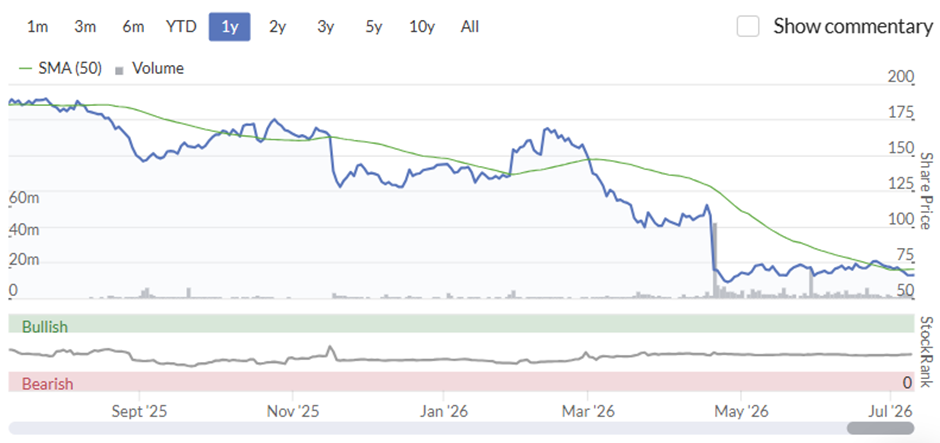Viewport: 940px width, 443px height.
Task: Click the 60m volume axis label
Action: click(25, 198)
